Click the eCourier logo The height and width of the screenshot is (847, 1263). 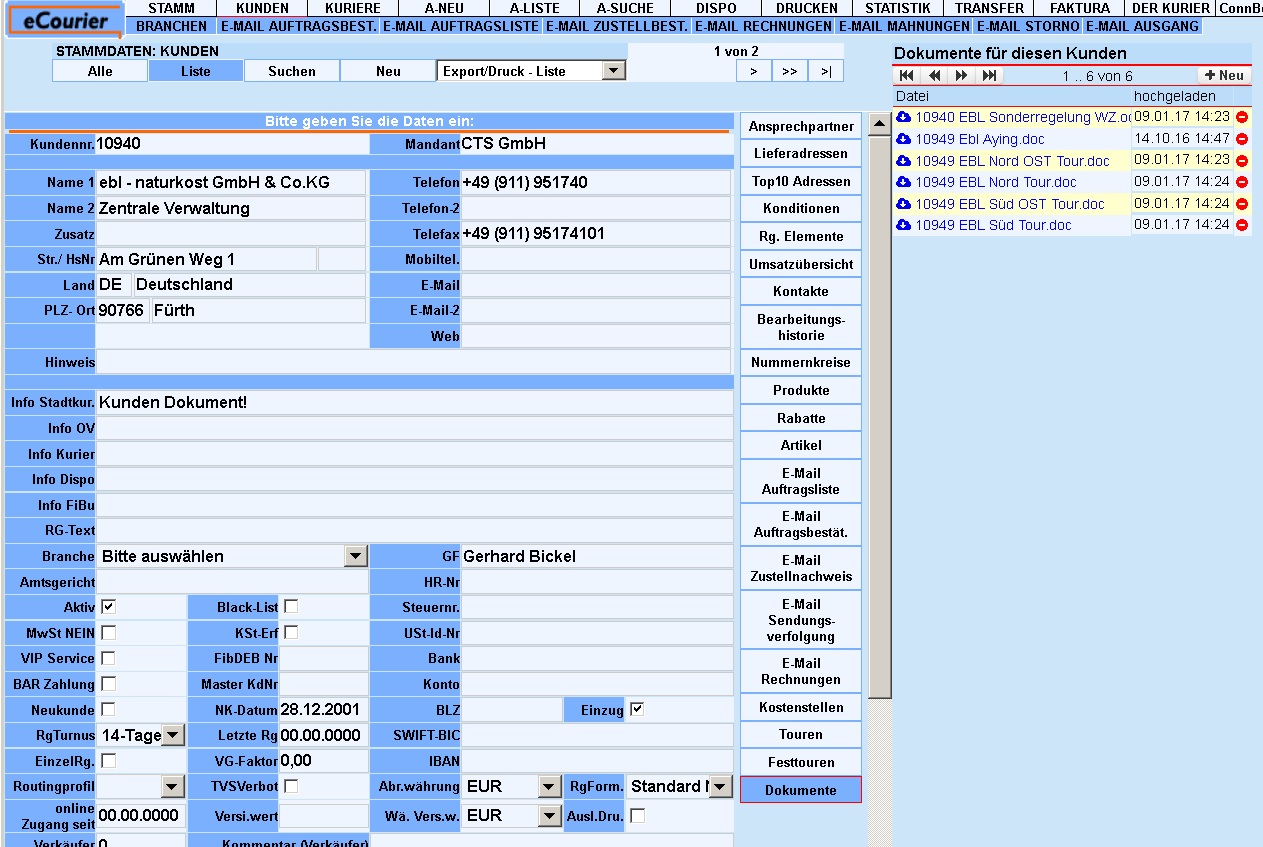[x=65, y=20]
